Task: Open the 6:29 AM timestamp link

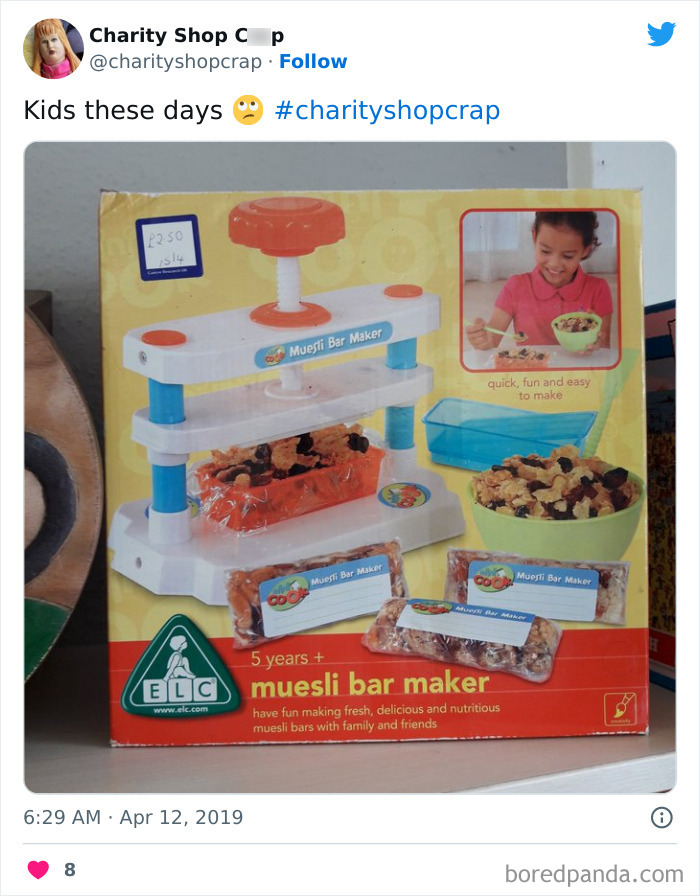Action: tap(62, 817)
